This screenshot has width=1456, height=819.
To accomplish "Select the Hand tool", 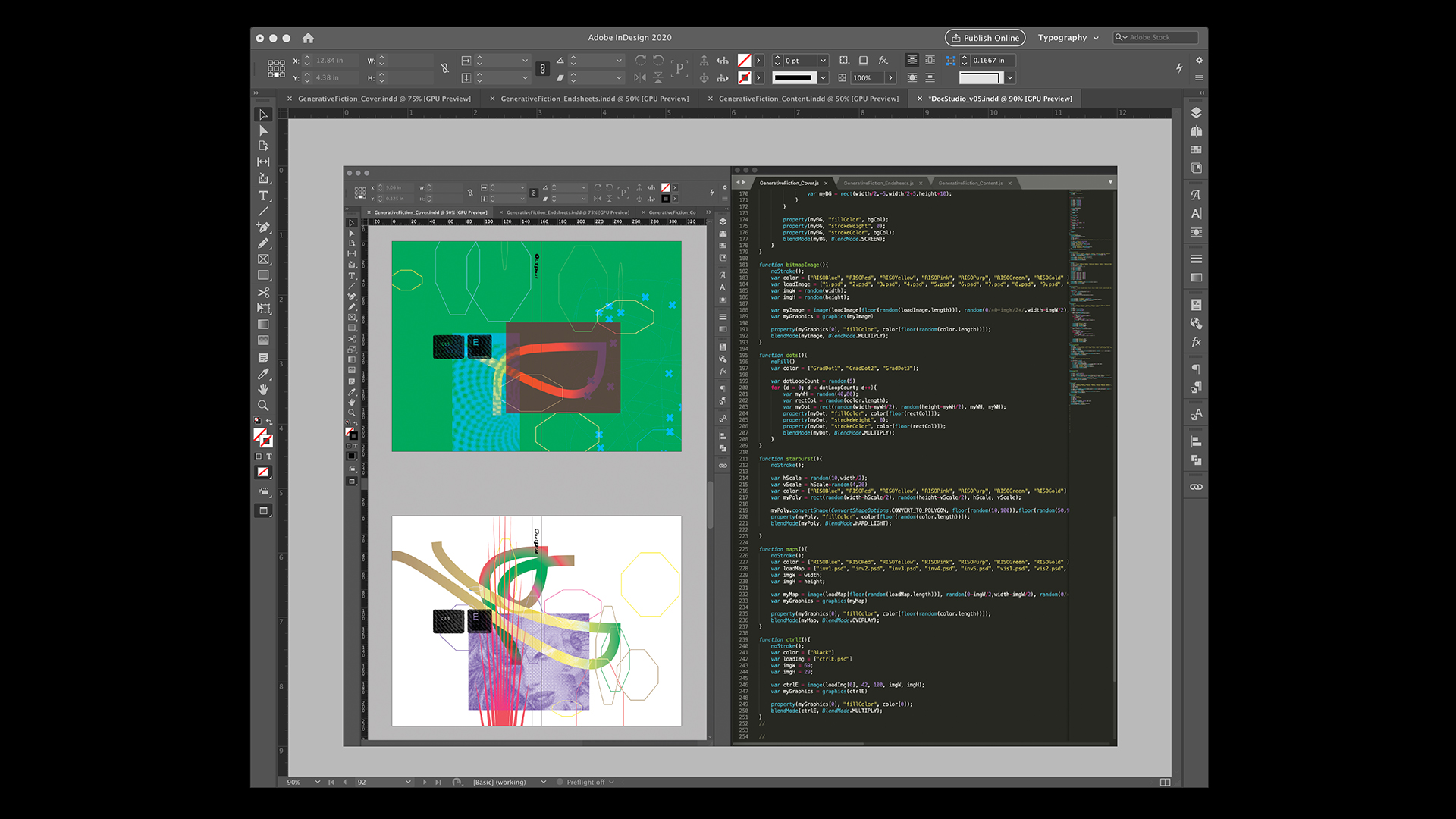I will point(263,390).
